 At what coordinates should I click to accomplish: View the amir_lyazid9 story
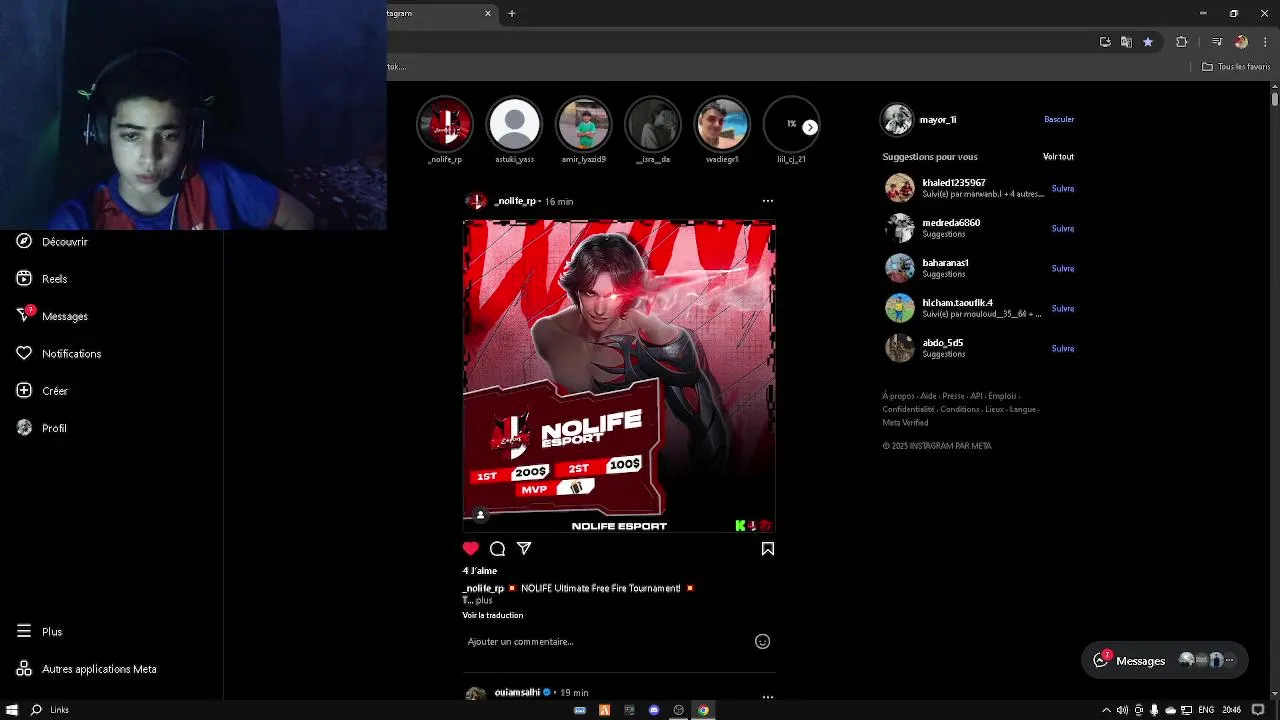click(x=583, y=125)
